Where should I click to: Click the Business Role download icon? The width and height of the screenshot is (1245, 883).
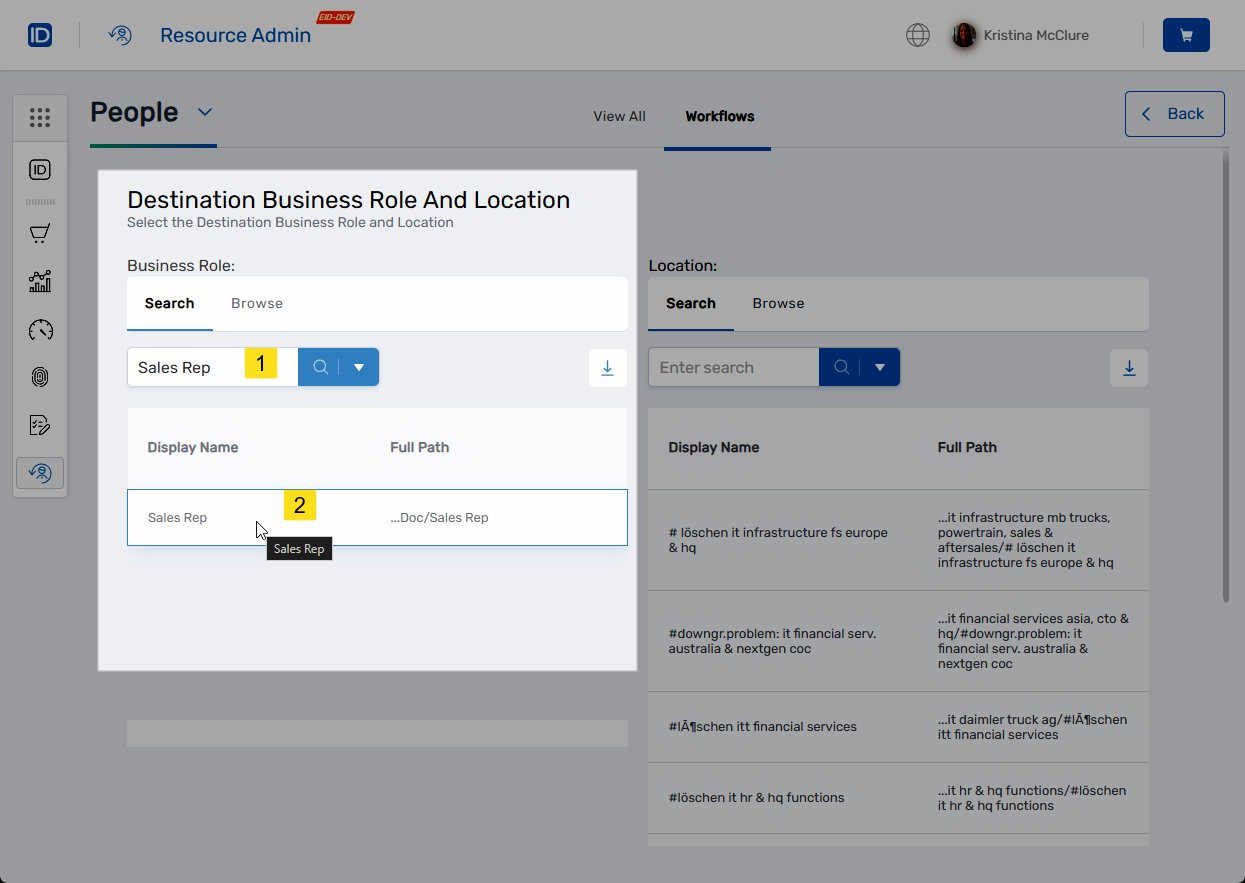pyautogui.click(x=607, y=368)
